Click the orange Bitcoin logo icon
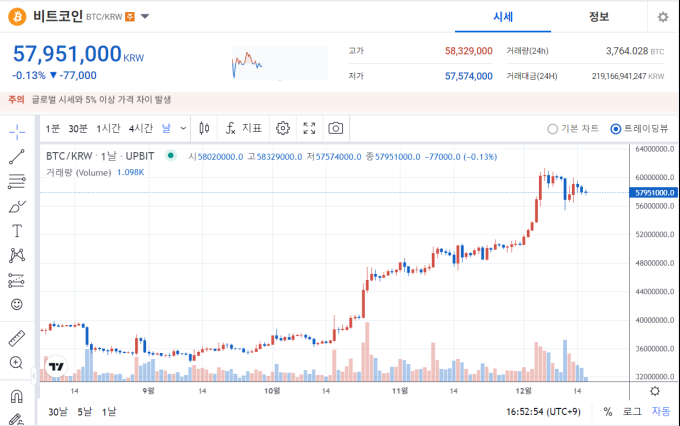This screenshot has height=426, width=680. pyautogui.click(x=17, y=16)
